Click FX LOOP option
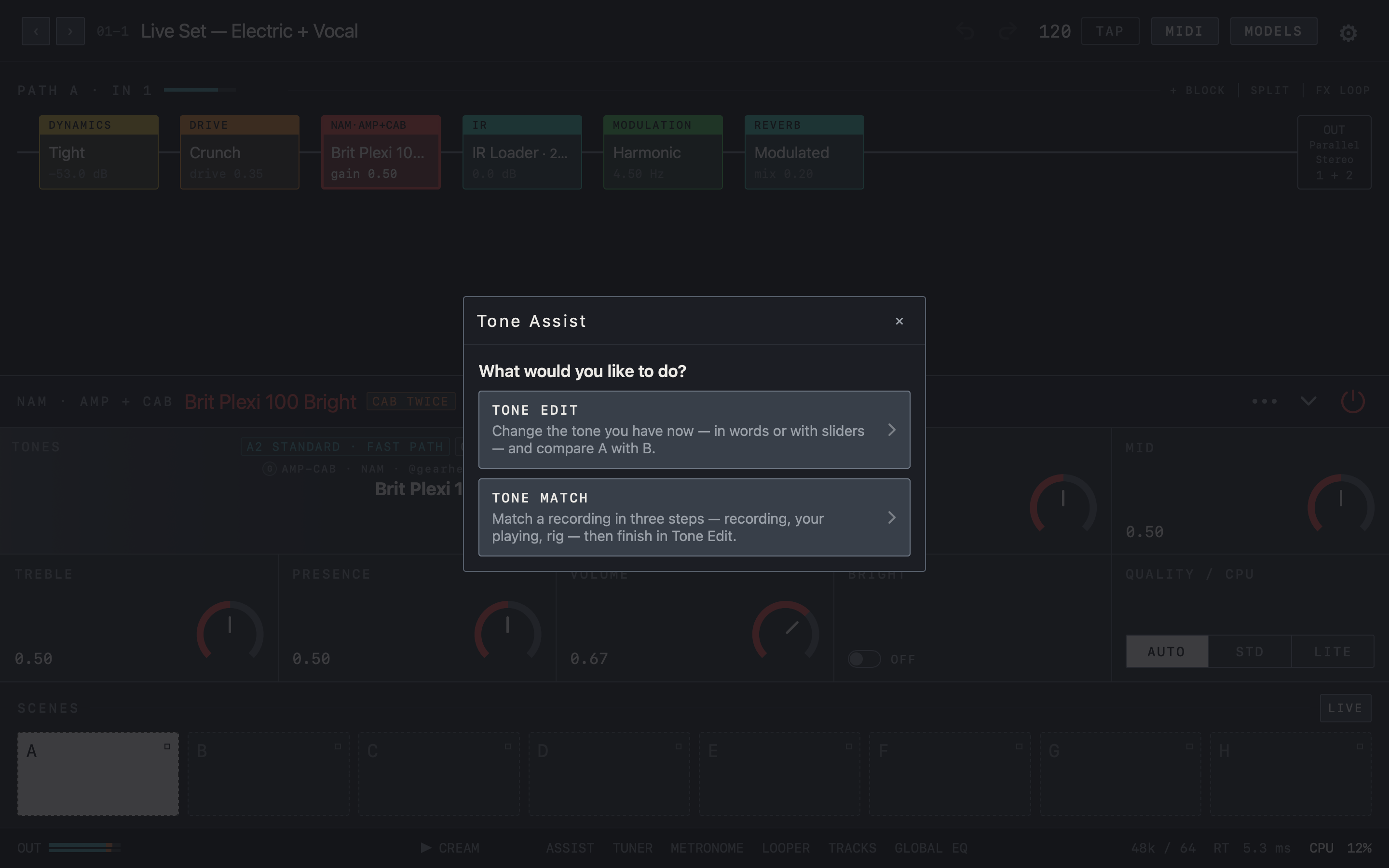Image resolution: width=1389 pixels, height=868 pixels. click(x=1343, y=91)
